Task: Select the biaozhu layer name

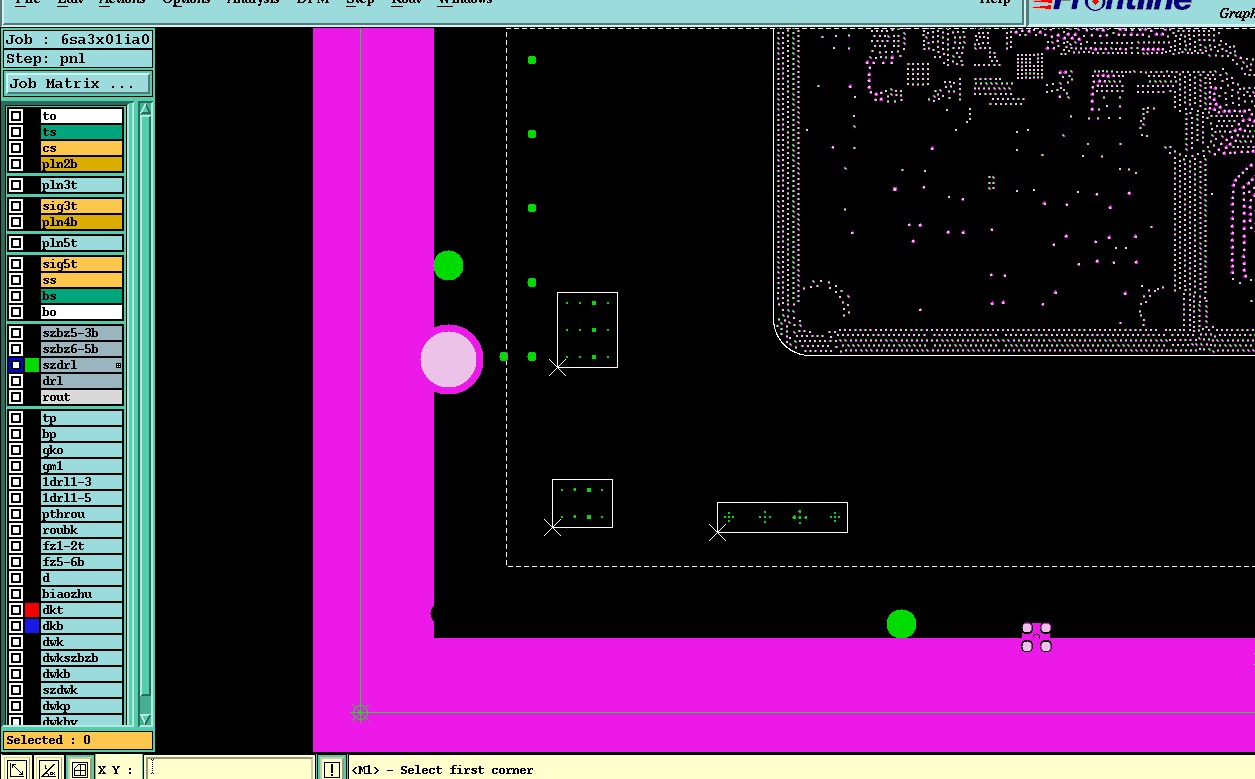Action: pos(82,594)
